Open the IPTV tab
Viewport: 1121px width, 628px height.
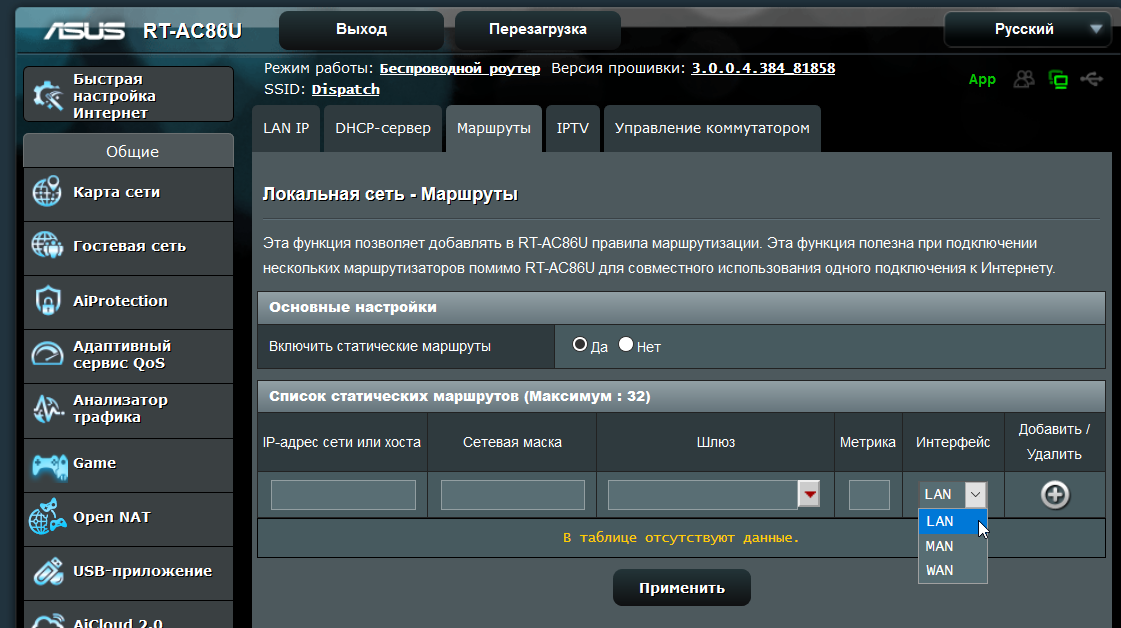[x=573, y=129]
